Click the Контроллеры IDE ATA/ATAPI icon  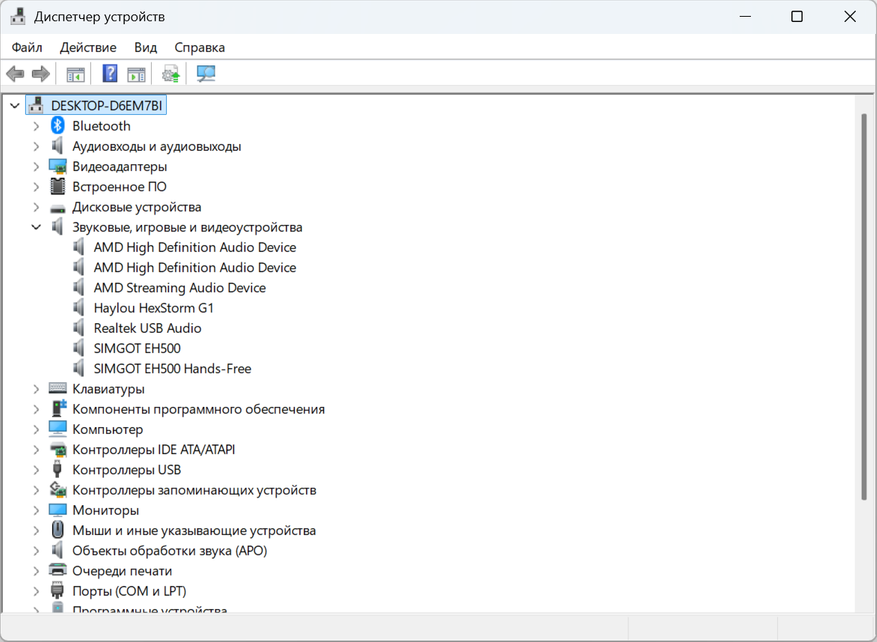(x=58, y=449)
